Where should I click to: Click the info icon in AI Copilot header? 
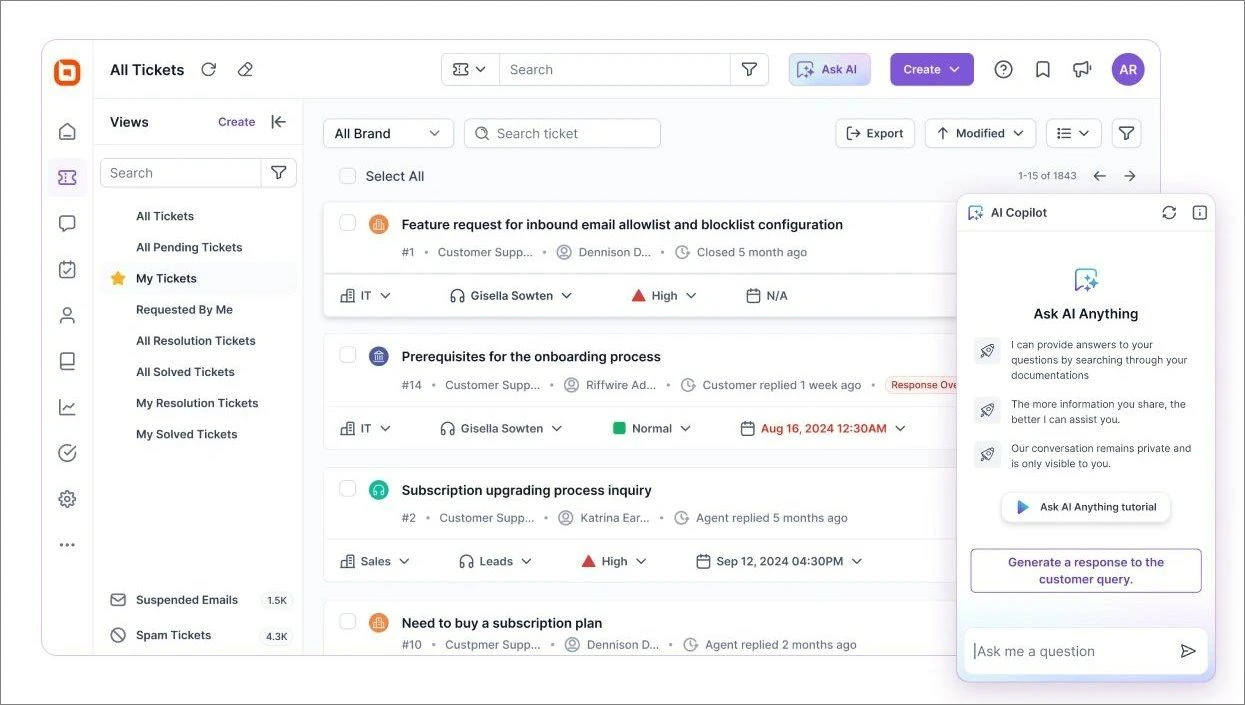click(x=1200, y=213)
